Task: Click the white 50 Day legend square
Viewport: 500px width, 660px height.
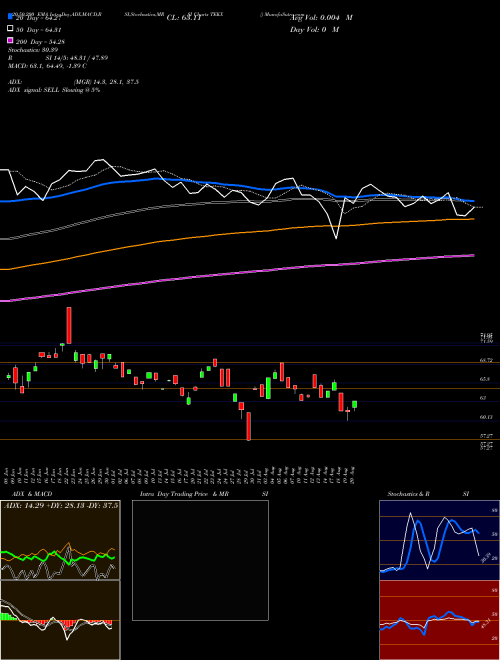Action: coord(10,29)
